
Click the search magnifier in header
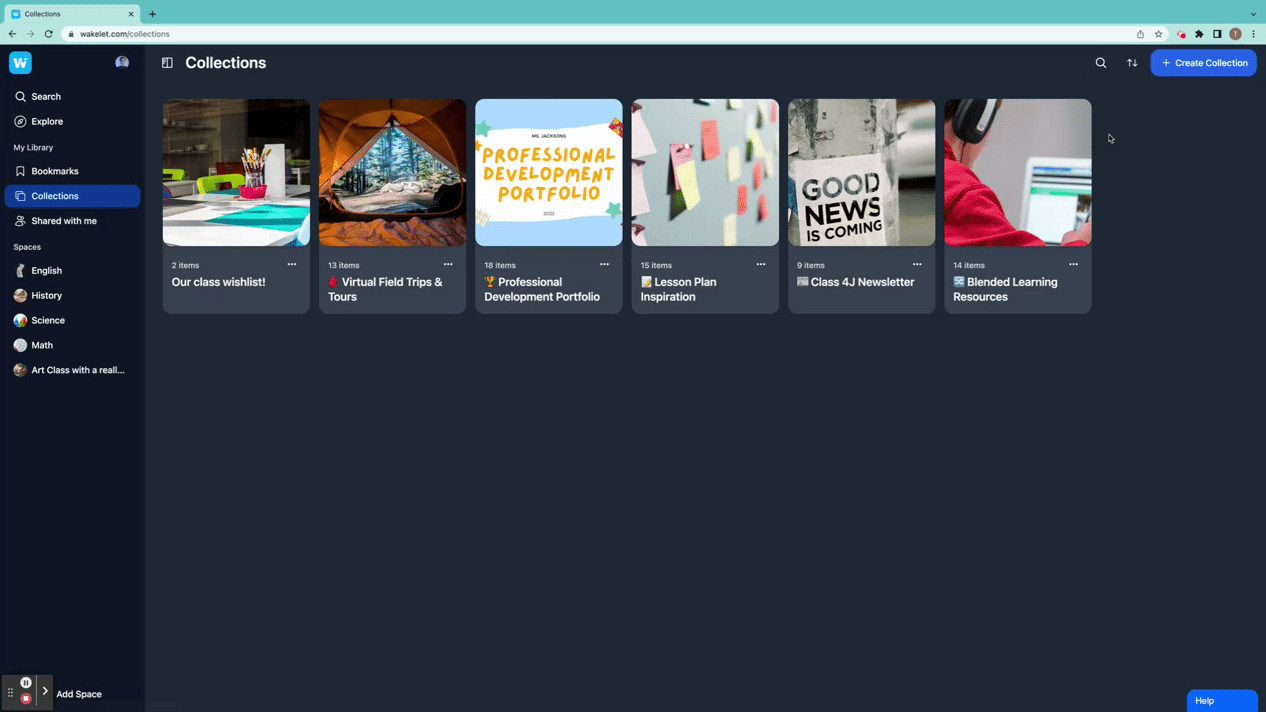1100,63
